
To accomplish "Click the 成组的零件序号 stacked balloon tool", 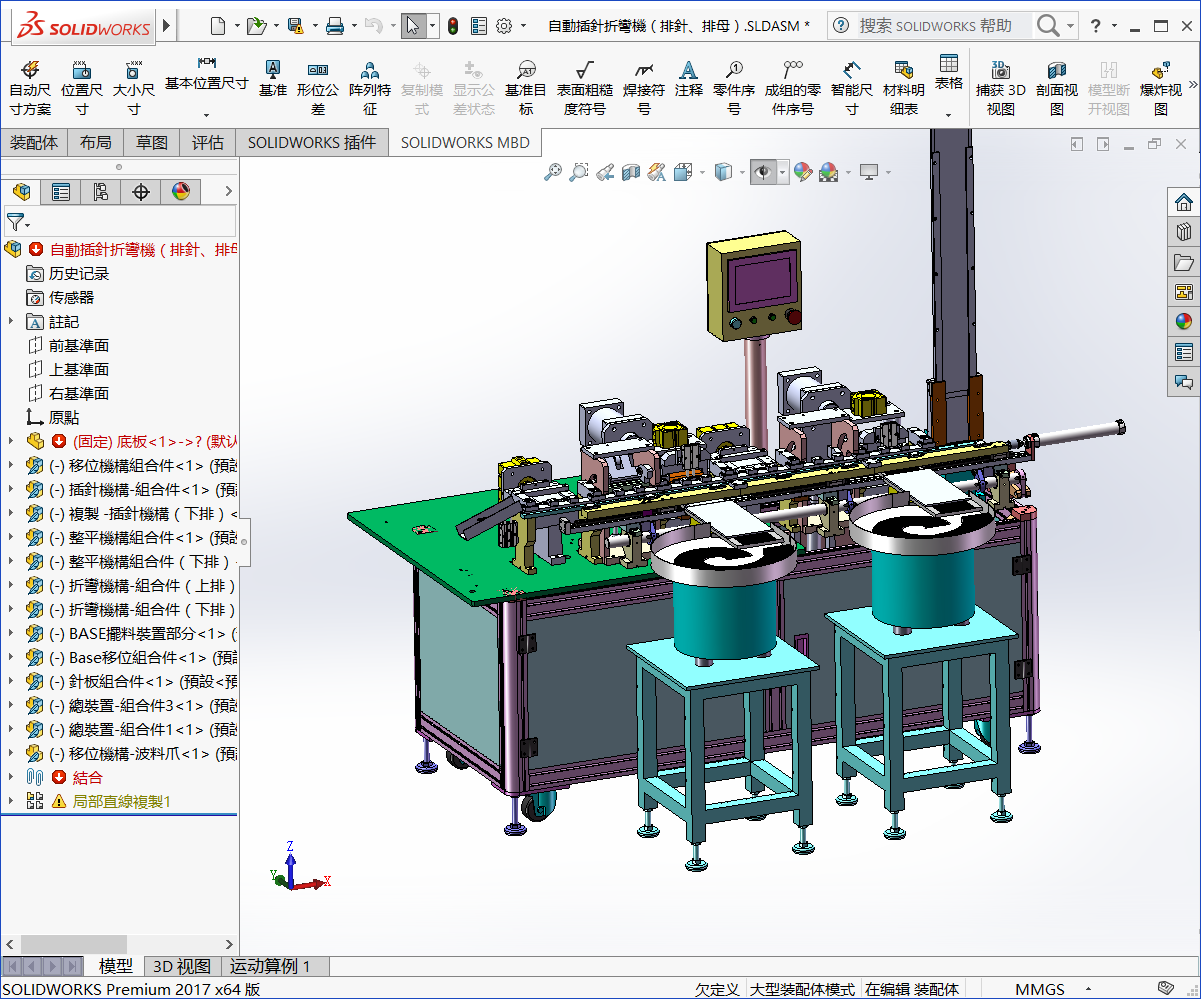I will click(793, 87).
